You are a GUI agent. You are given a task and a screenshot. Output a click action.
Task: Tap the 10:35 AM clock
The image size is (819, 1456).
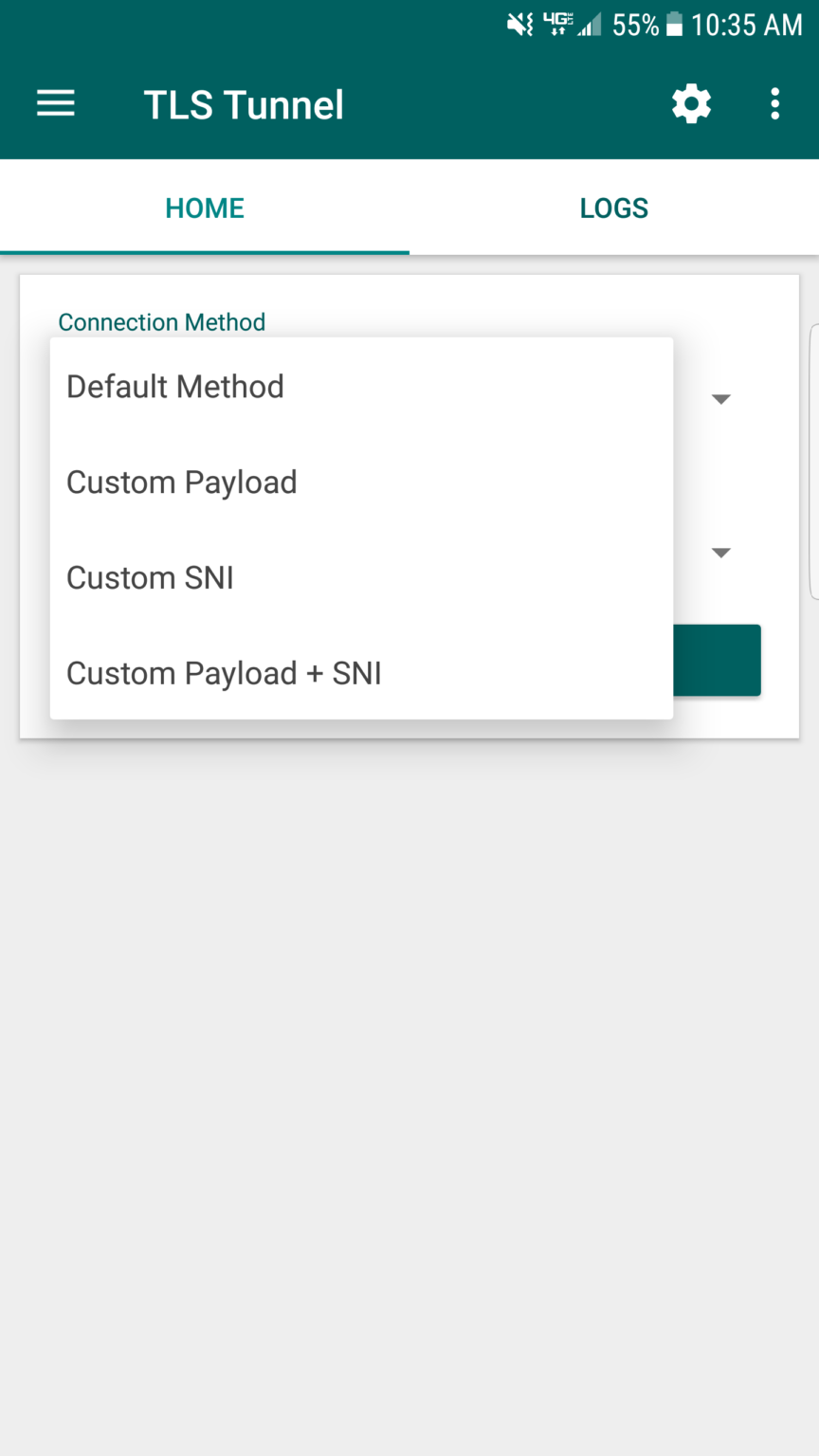tap(746, 25)
